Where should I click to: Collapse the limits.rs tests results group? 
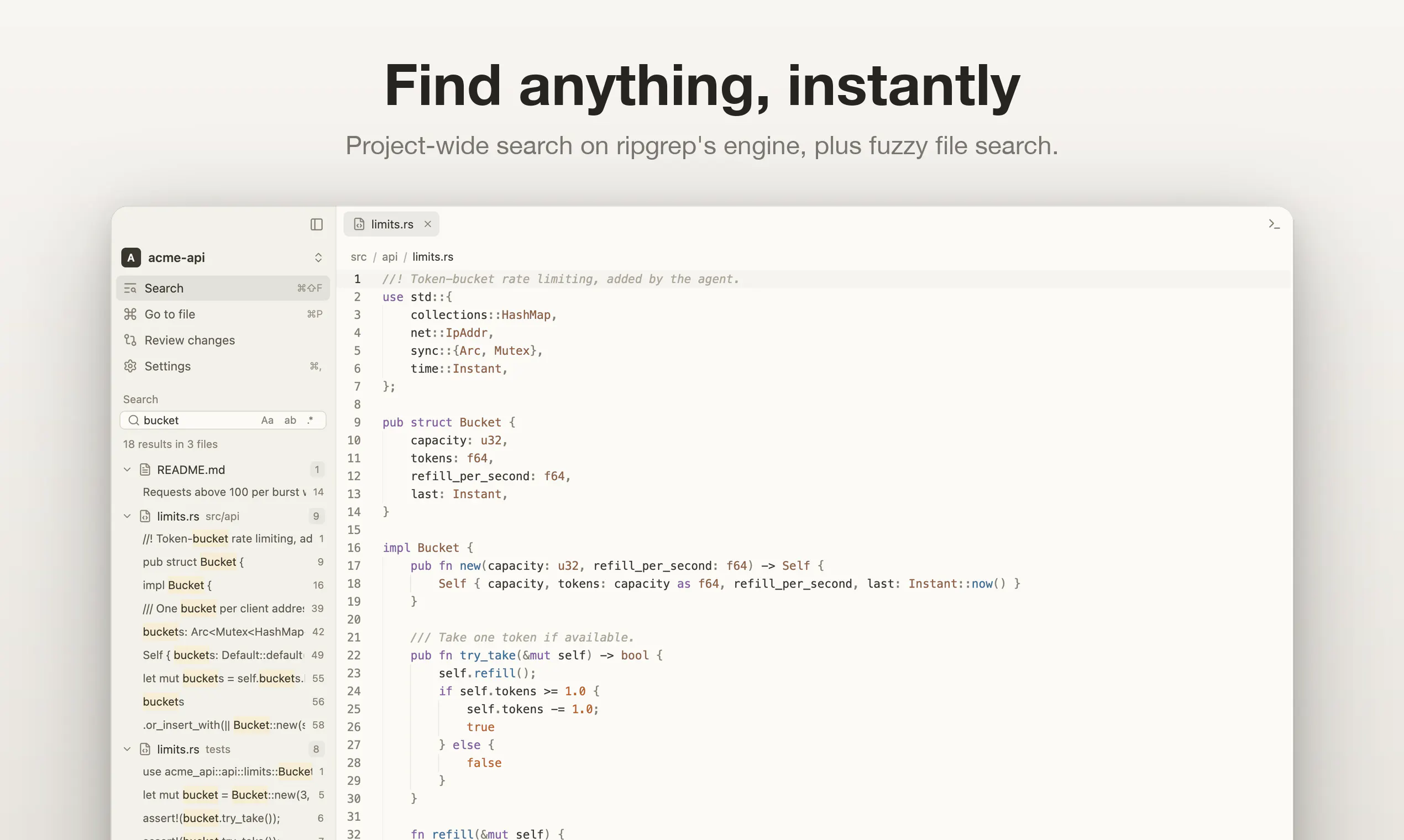(x=127, y=749)
